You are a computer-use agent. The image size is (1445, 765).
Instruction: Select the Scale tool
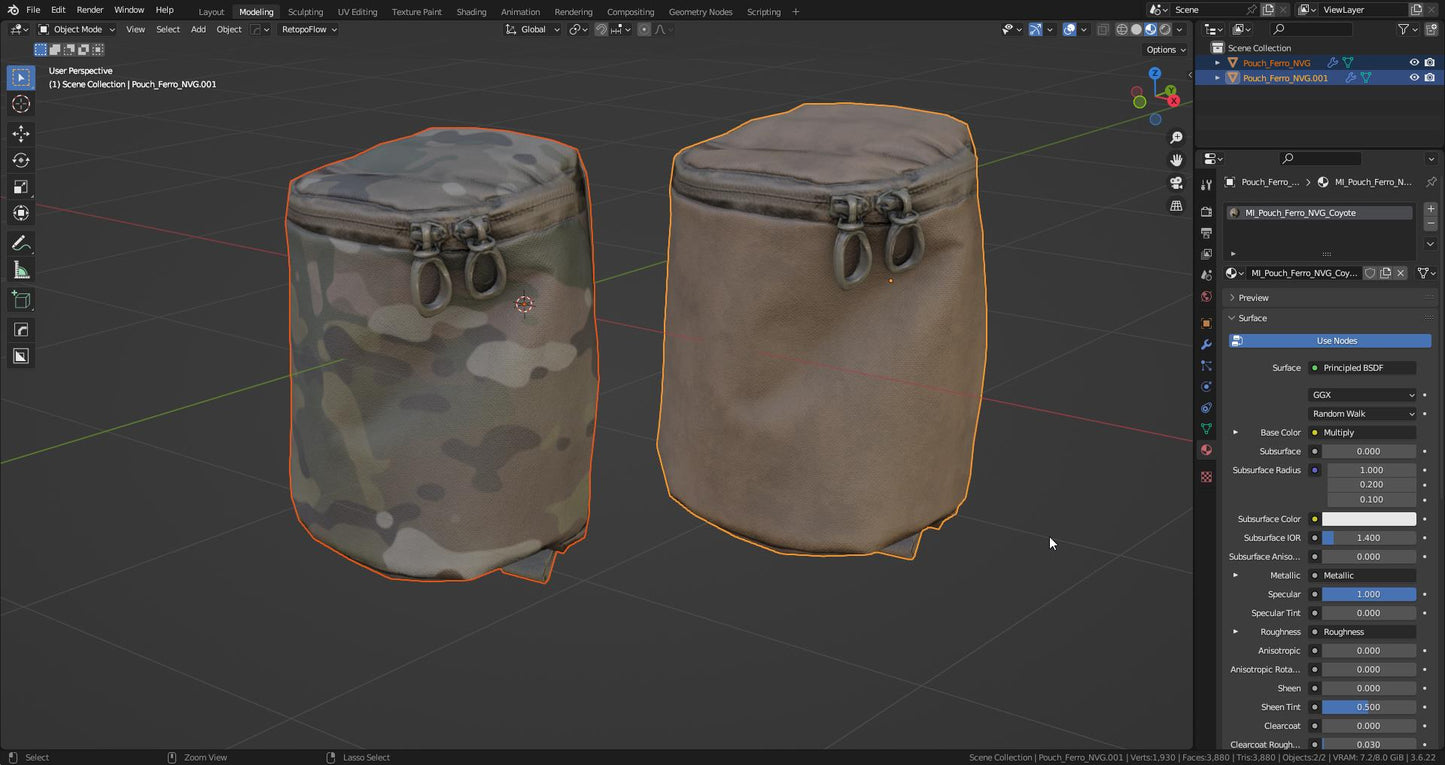21,187
